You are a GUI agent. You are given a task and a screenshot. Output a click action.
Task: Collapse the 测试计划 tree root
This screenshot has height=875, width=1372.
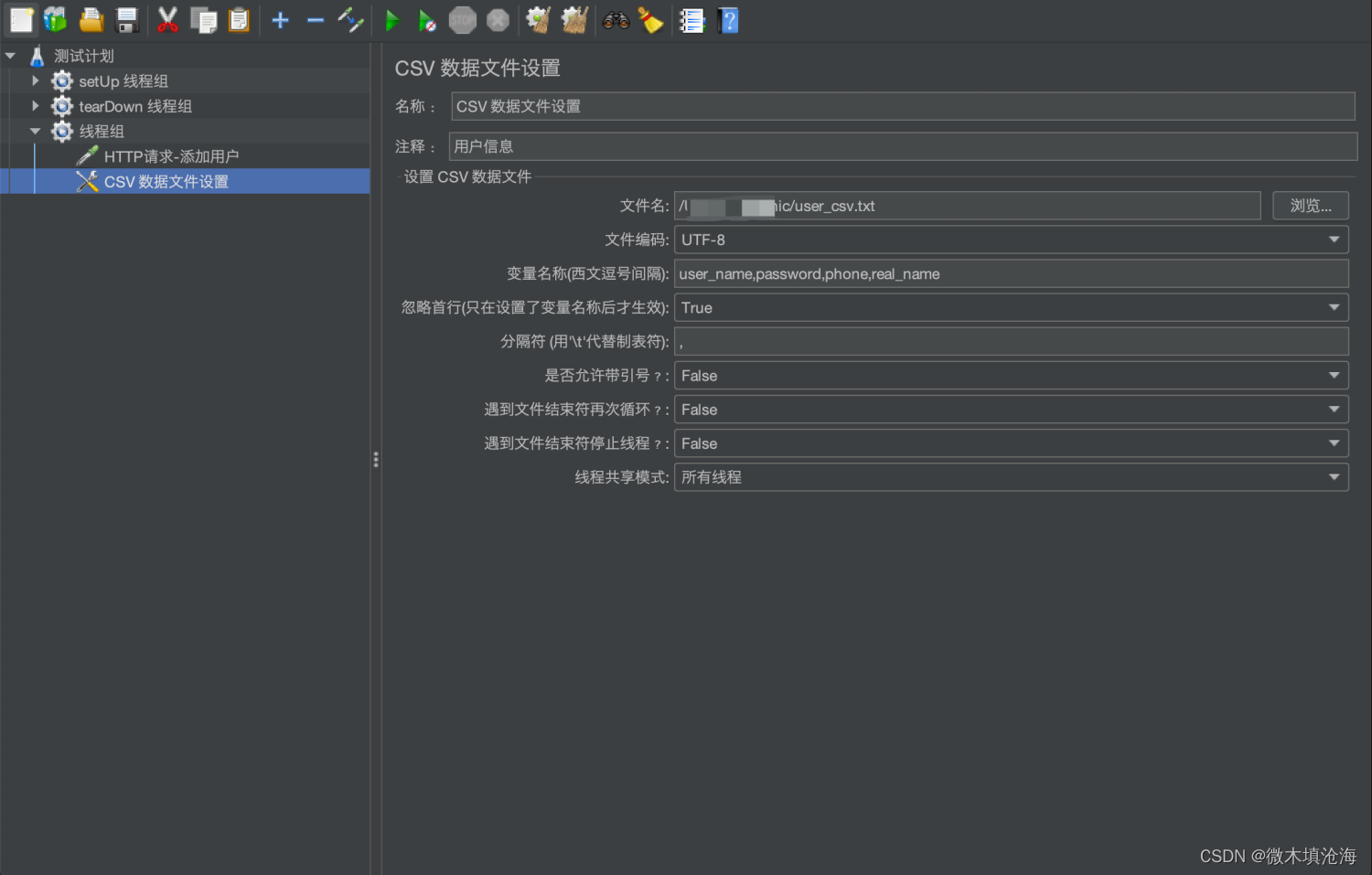click(x=10, y=56)
